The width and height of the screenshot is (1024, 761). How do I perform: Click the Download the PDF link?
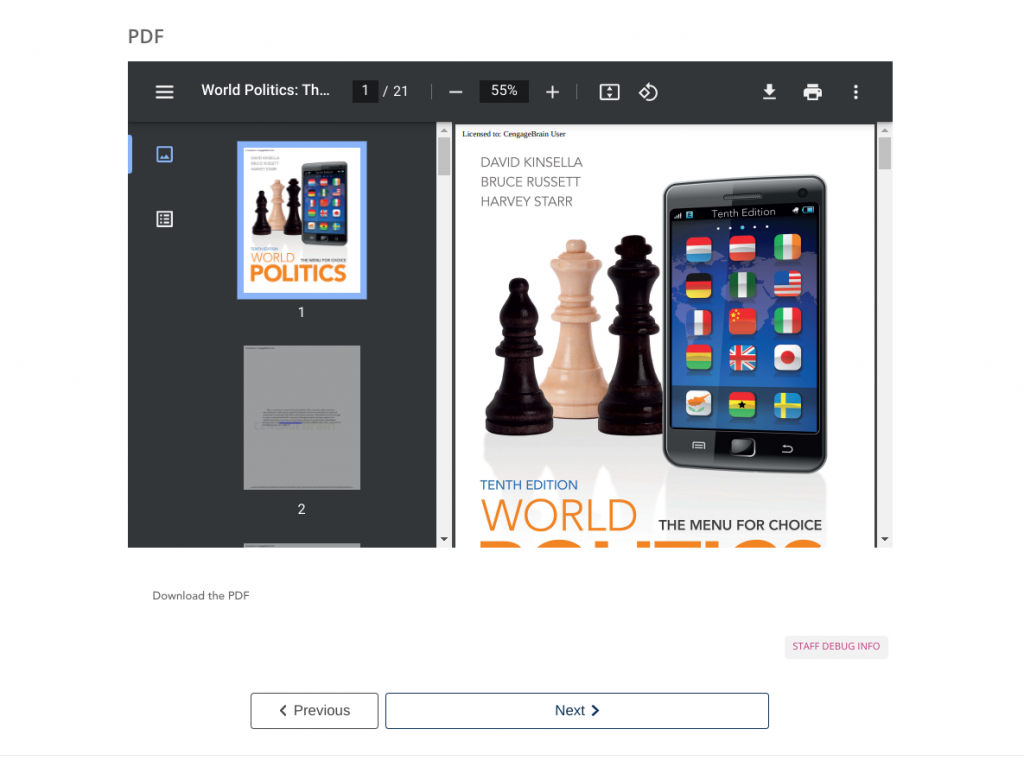(201, 596)
